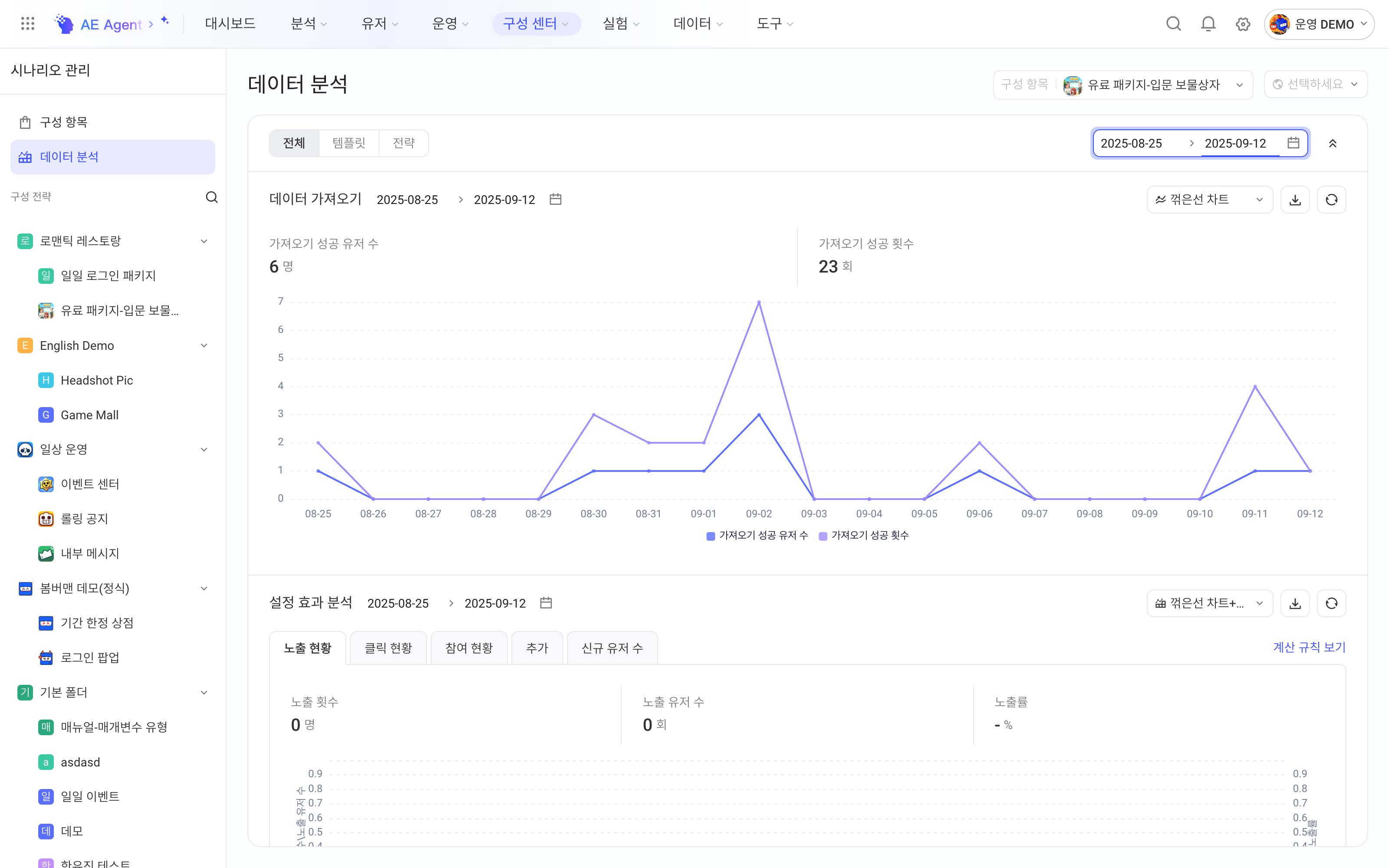Download the 설정 효과 분석 chart data
The image size is (1389, 868).
click(x=1295, y=603)
